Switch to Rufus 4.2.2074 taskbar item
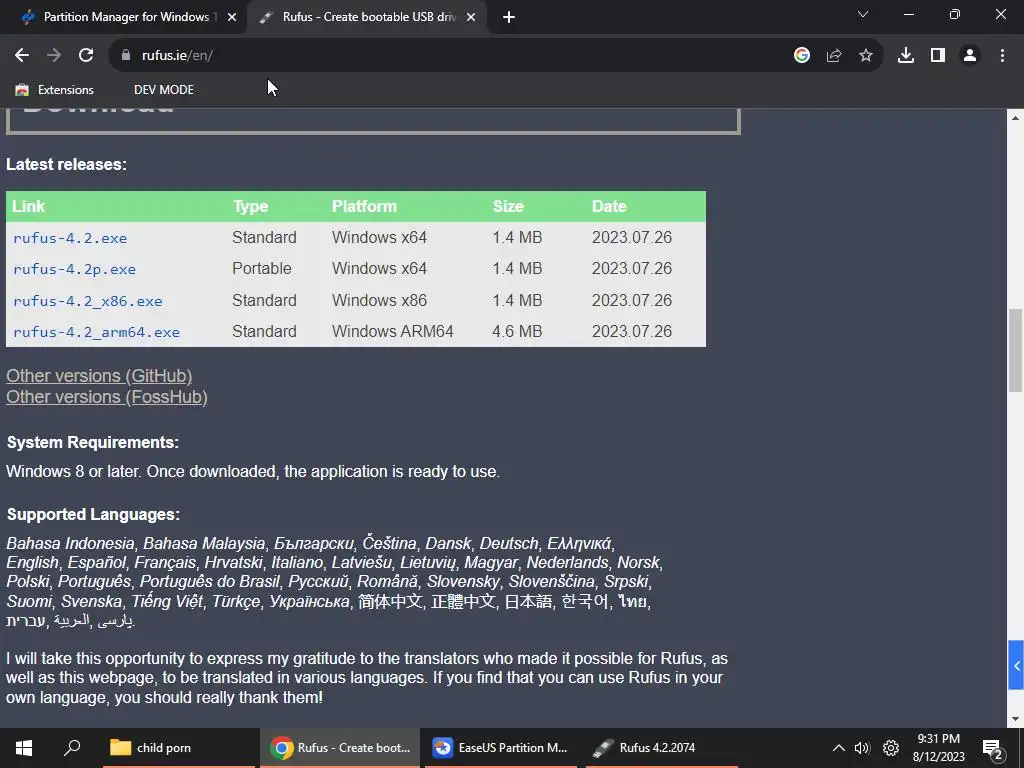Viewport: 1024px width, 768px height. (661, 748)
